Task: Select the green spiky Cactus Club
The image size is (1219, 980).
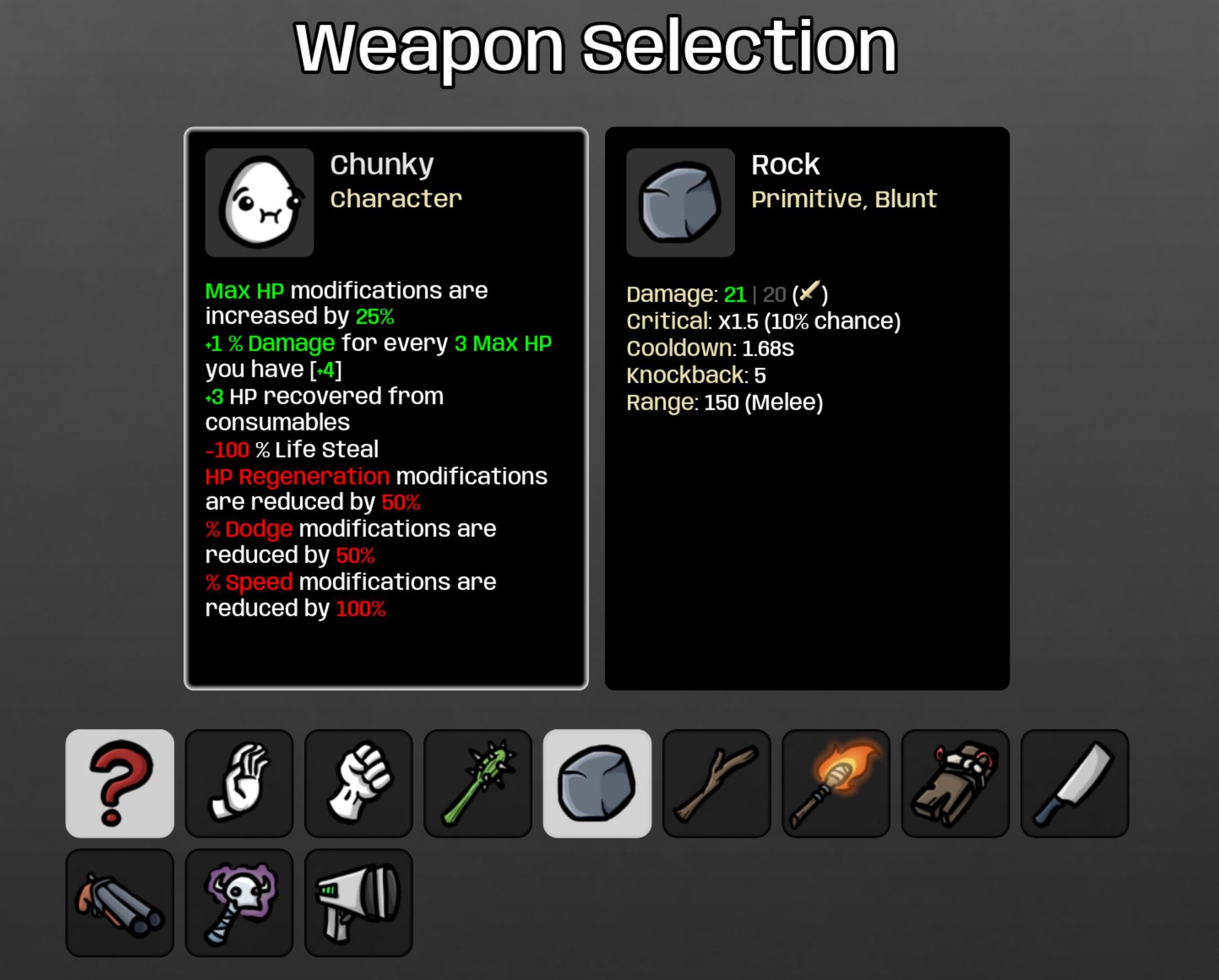Action: tap(478, 783)
